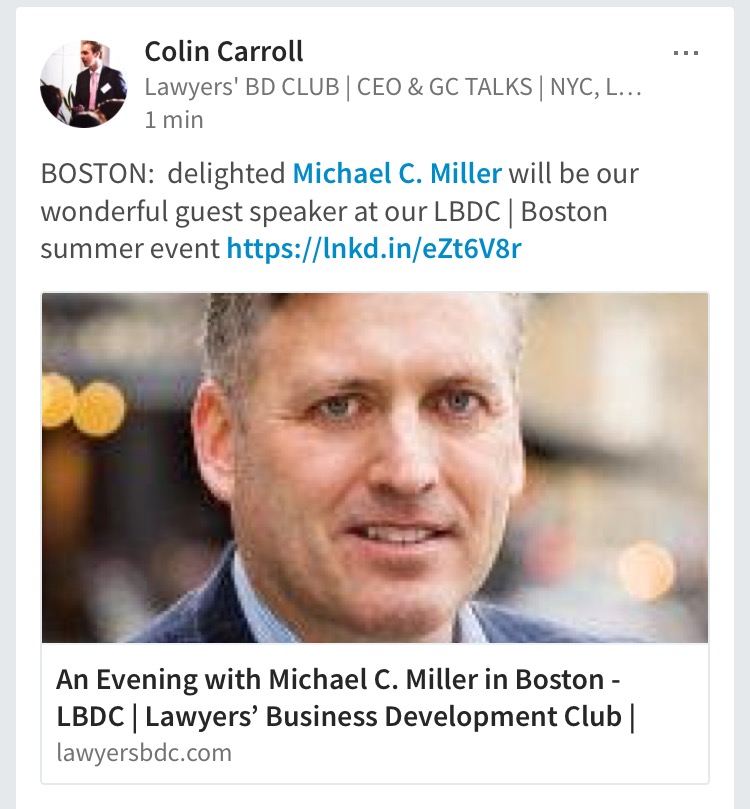Follow the lnkd.in/eZt6V8r short link

pyautogui.click(x=373, y=248)
